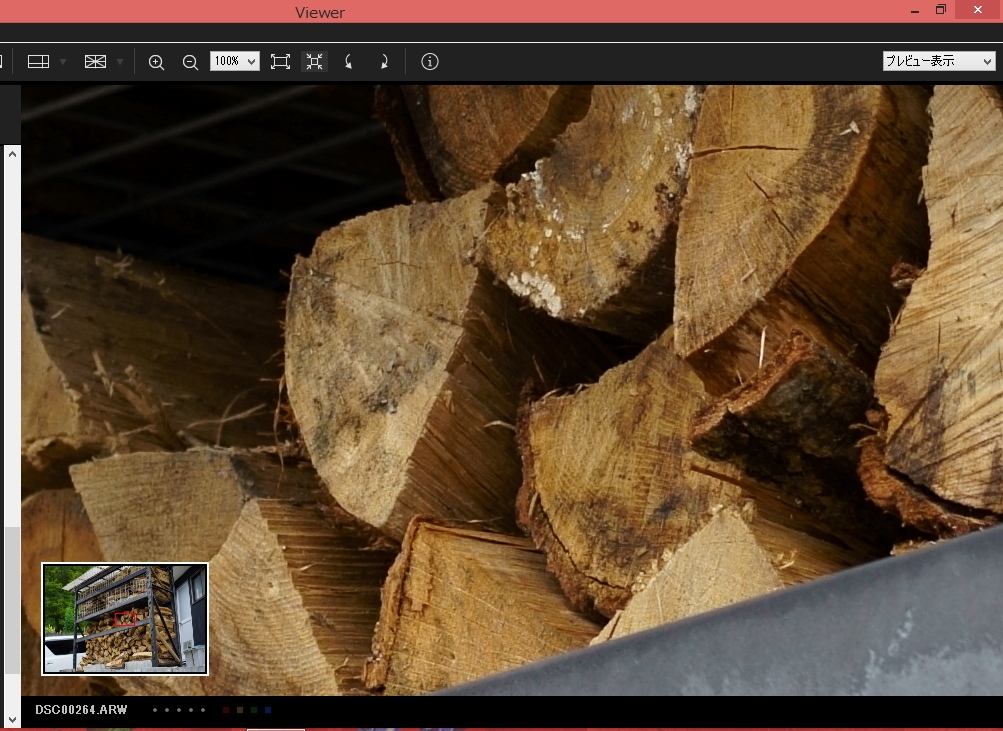Screen dimensions: 1003x731
Task: Set the blue color label
Action: [x=268, y=710]
